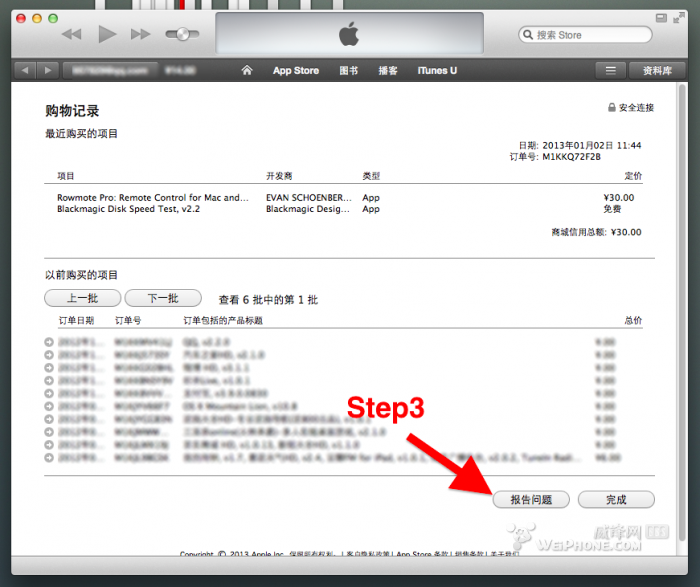Open order details arrow for QQ v2.2.0 row
700x587 pixels.
coord(49,342)
